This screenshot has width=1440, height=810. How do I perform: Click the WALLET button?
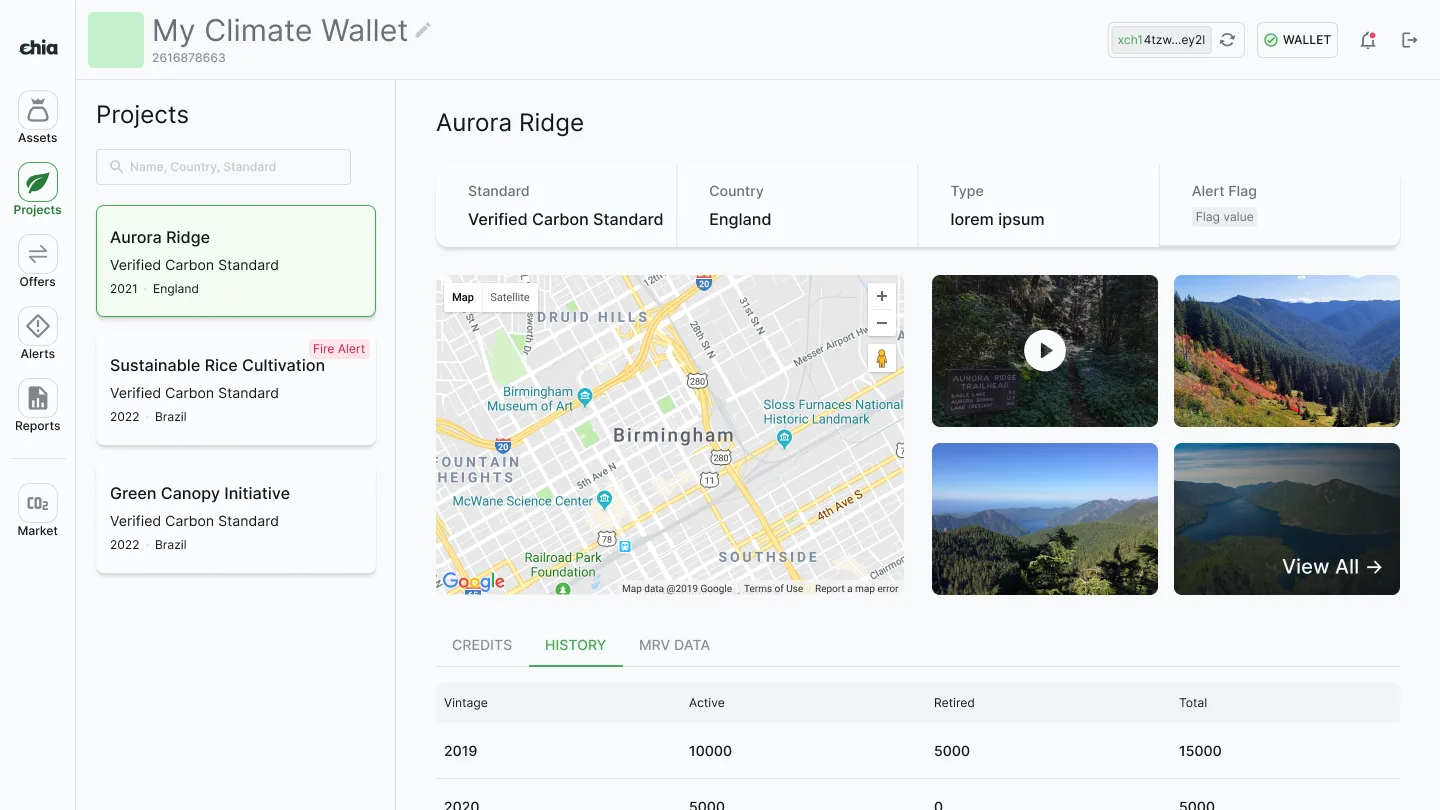pos(1297,40)
